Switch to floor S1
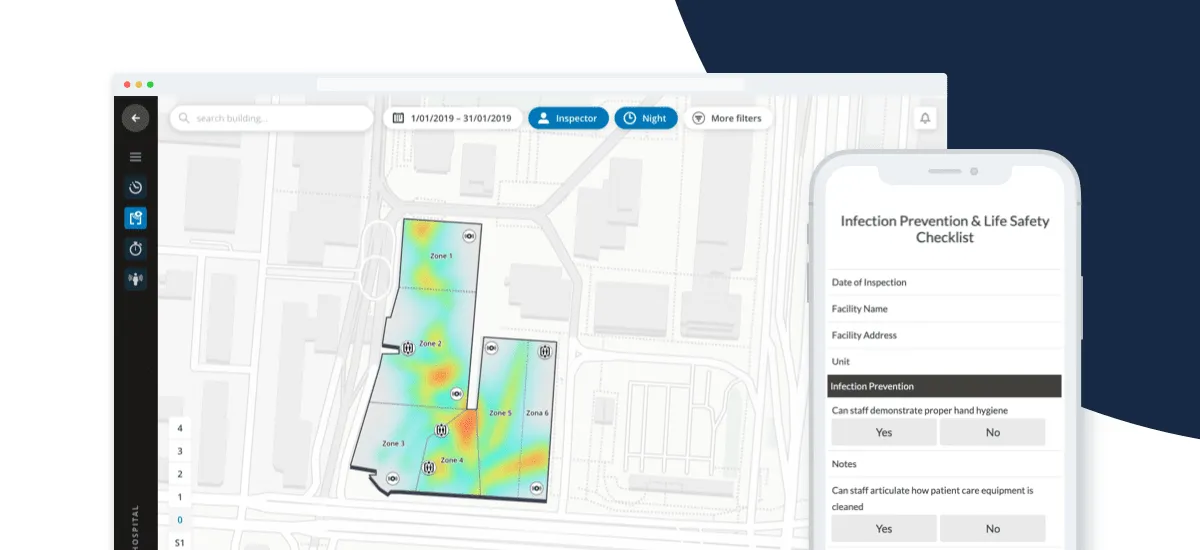 pos(180,543)
